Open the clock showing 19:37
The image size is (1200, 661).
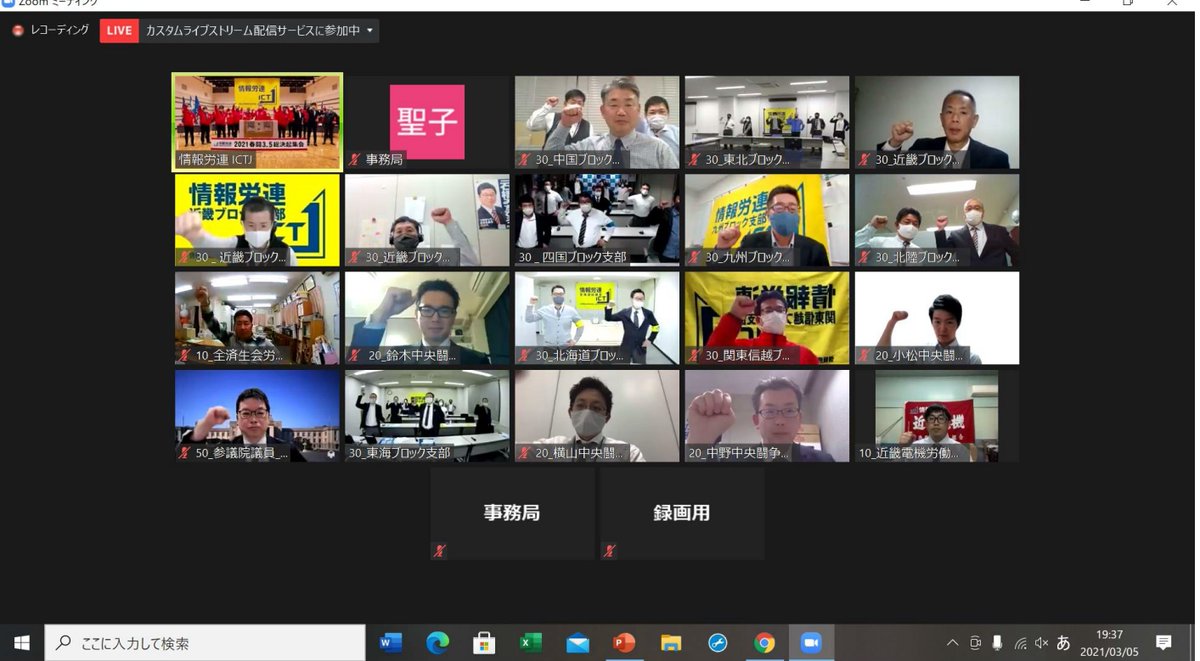coord(1109,643)
